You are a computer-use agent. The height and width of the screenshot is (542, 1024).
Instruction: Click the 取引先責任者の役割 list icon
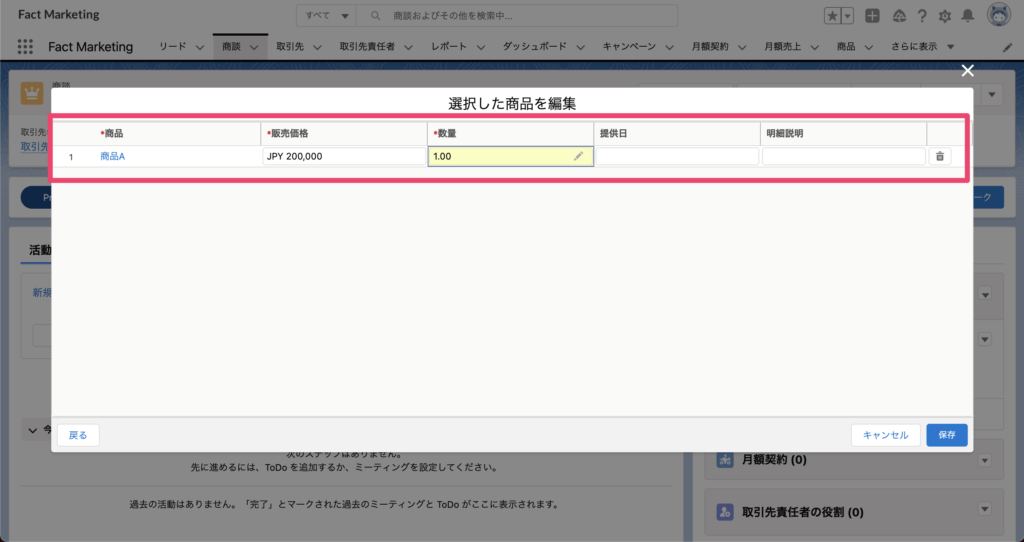[x=725, y=512]
